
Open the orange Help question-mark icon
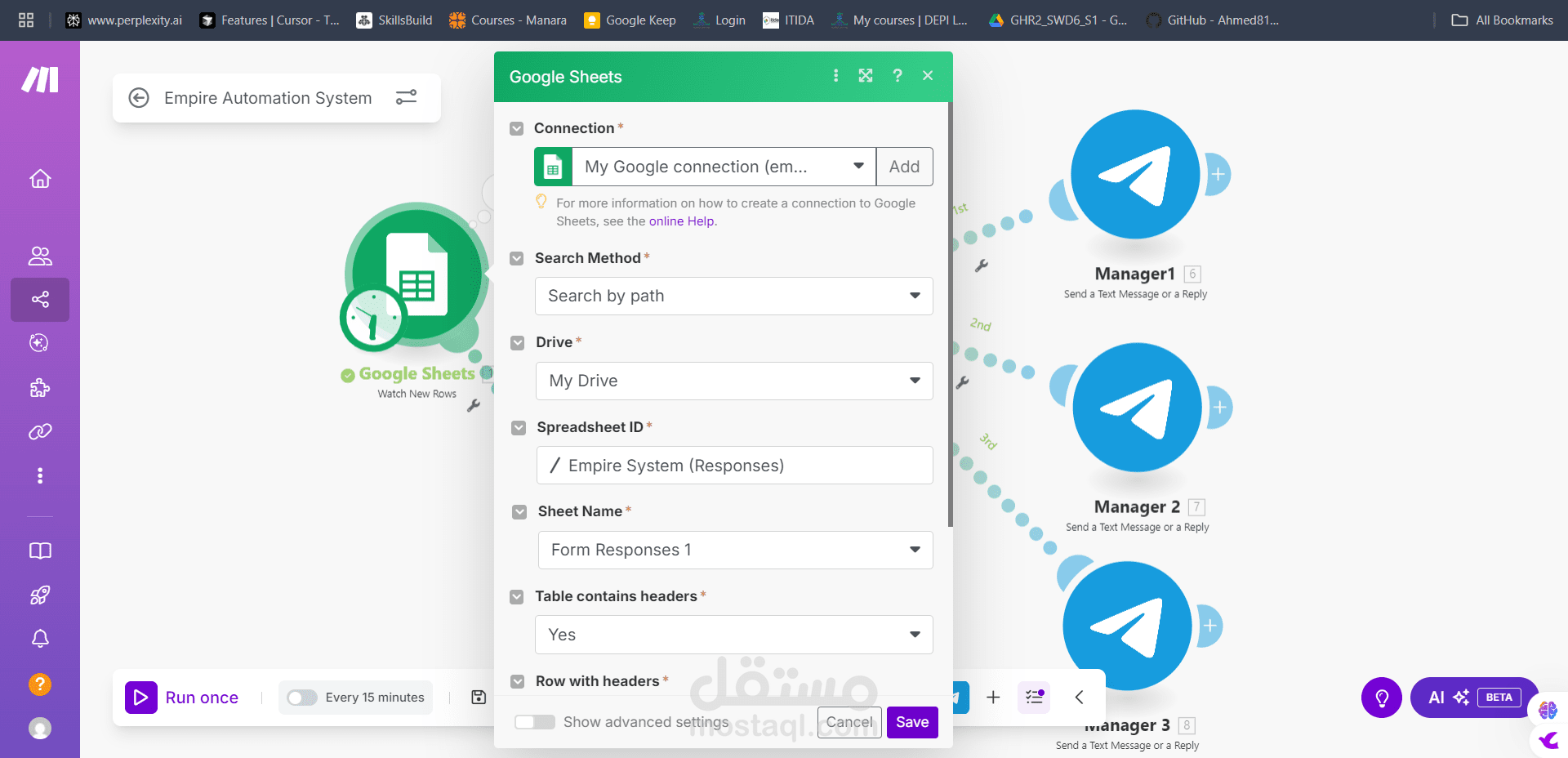coord(40,684)
